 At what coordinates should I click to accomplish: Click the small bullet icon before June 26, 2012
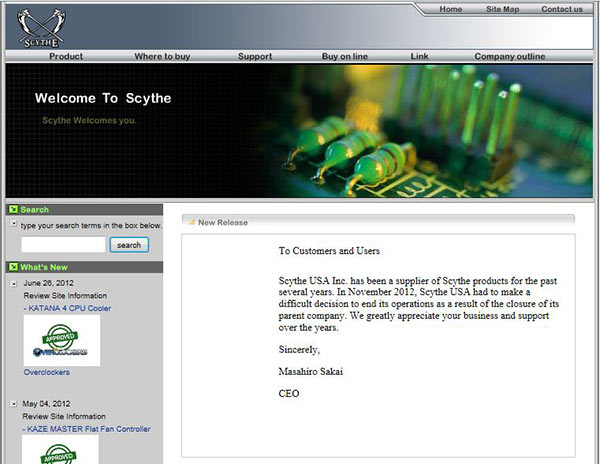pos(14,284)
